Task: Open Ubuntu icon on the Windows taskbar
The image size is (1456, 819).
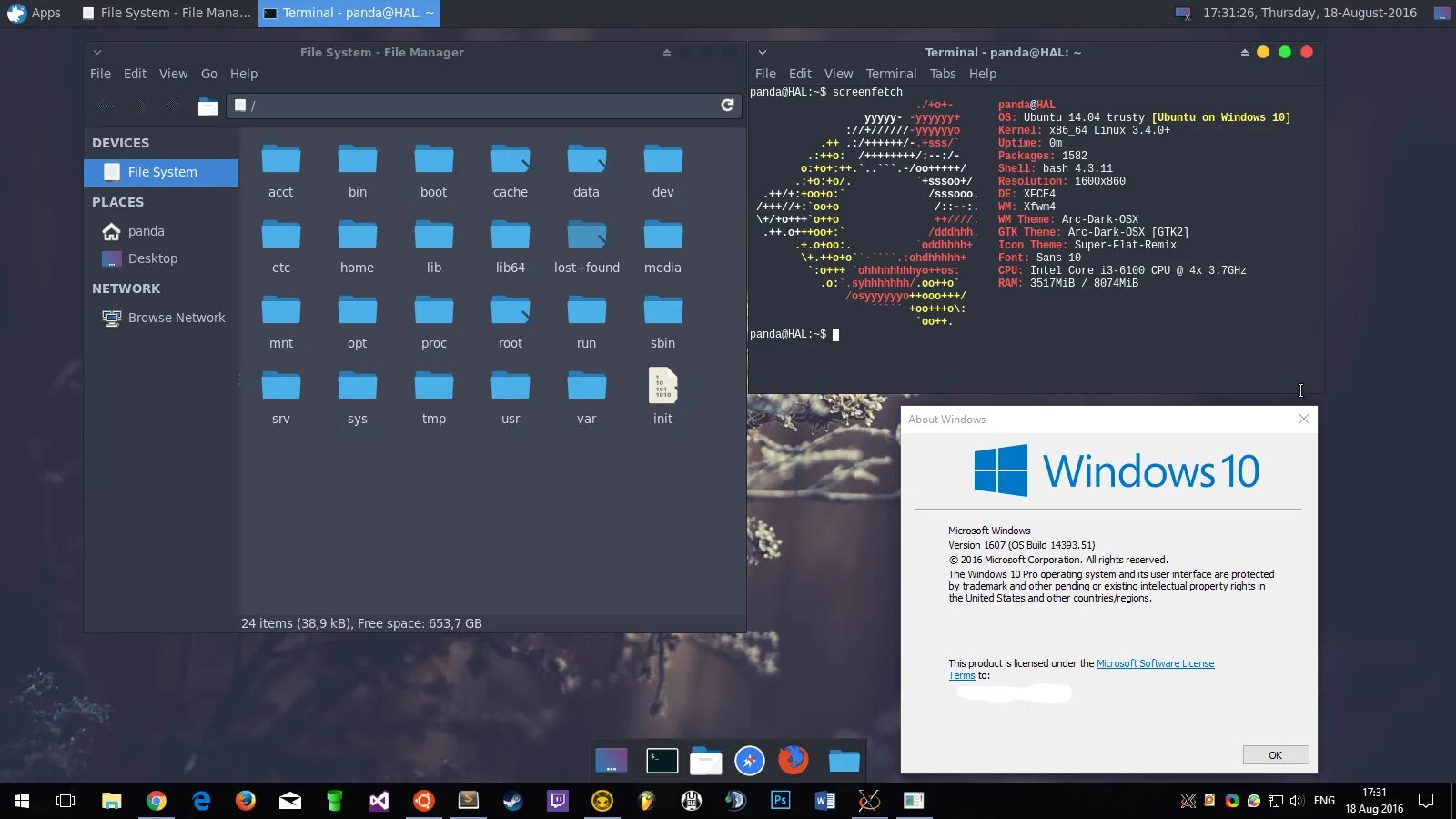Action: pyautogui.click(x=424, y=801)
